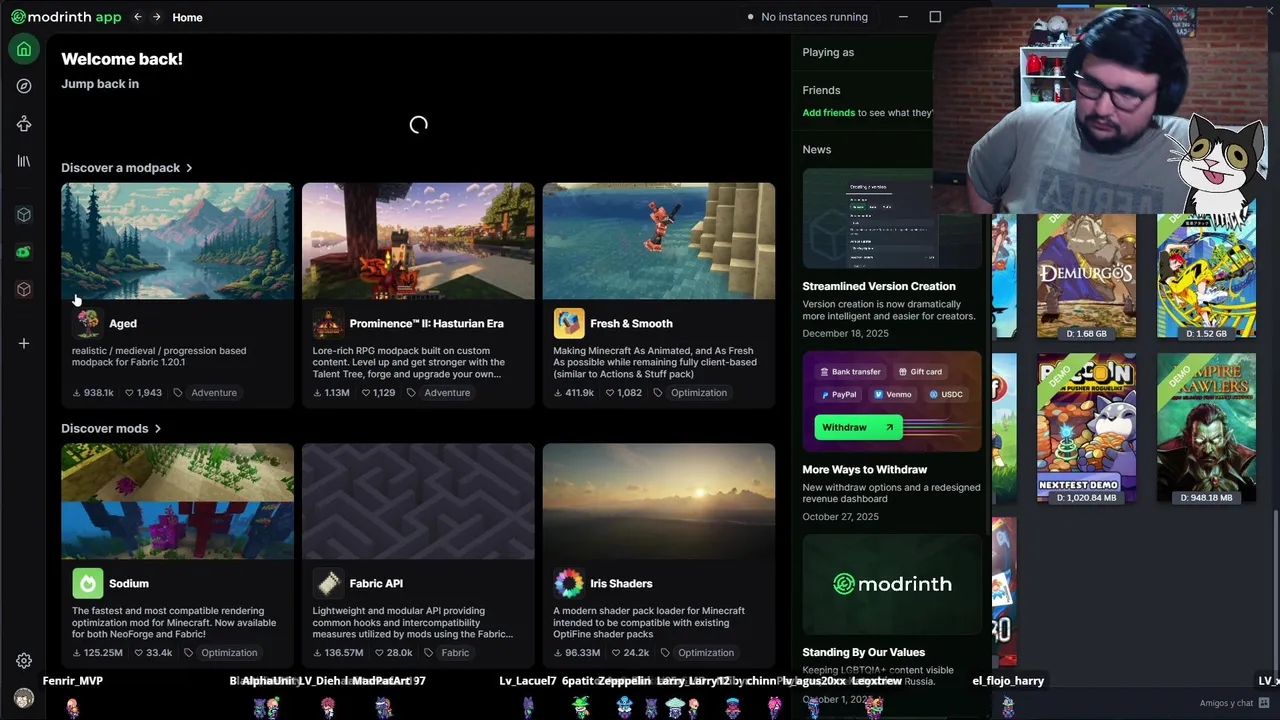Open the Discover compass icon in sidebar

24,86
